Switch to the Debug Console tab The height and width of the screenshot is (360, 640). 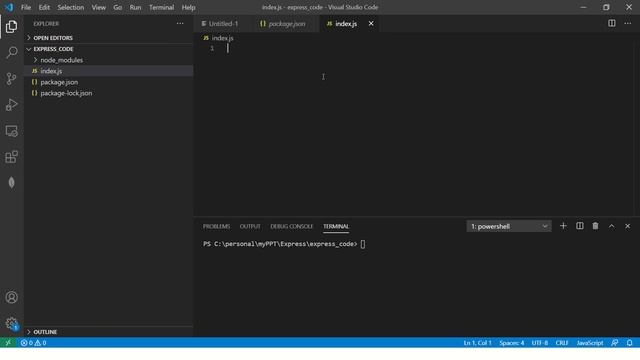coord(291,226)
